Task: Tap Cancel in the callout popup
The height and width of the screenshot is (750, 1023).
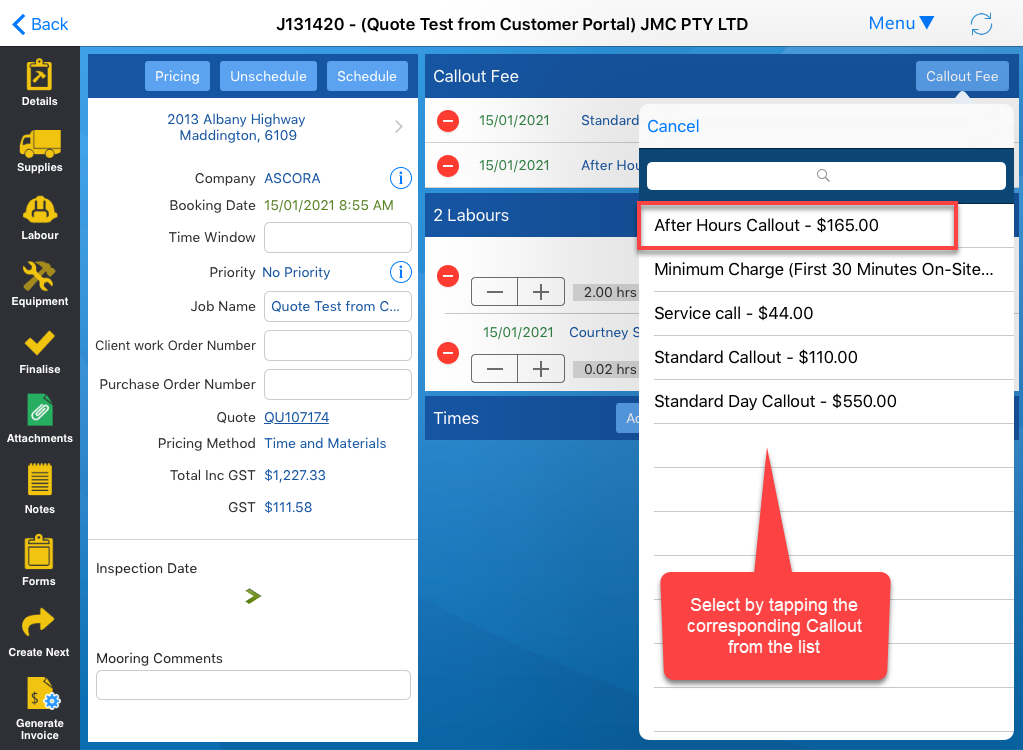Action: point(673,126)
